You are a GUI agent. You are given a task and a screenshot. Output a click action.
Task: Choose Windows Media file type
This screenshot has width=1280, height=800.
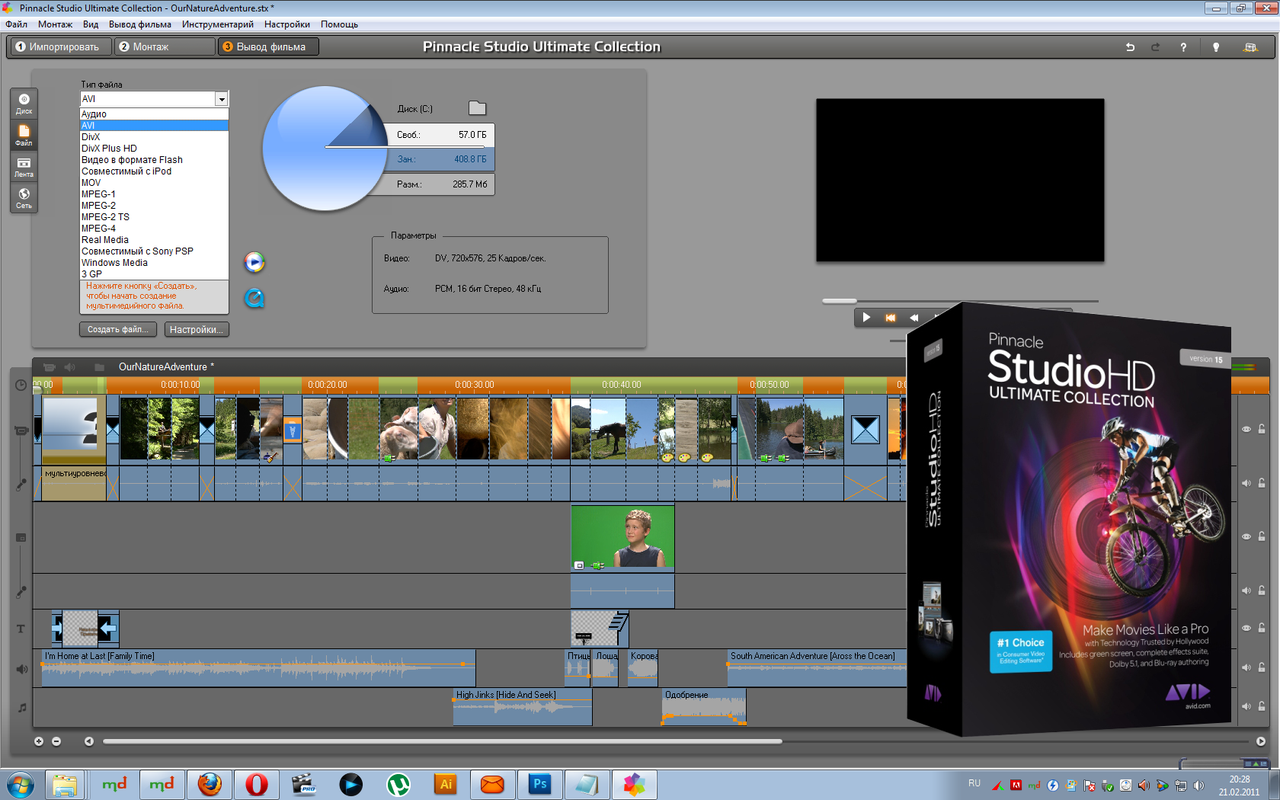tap(155, 263)
